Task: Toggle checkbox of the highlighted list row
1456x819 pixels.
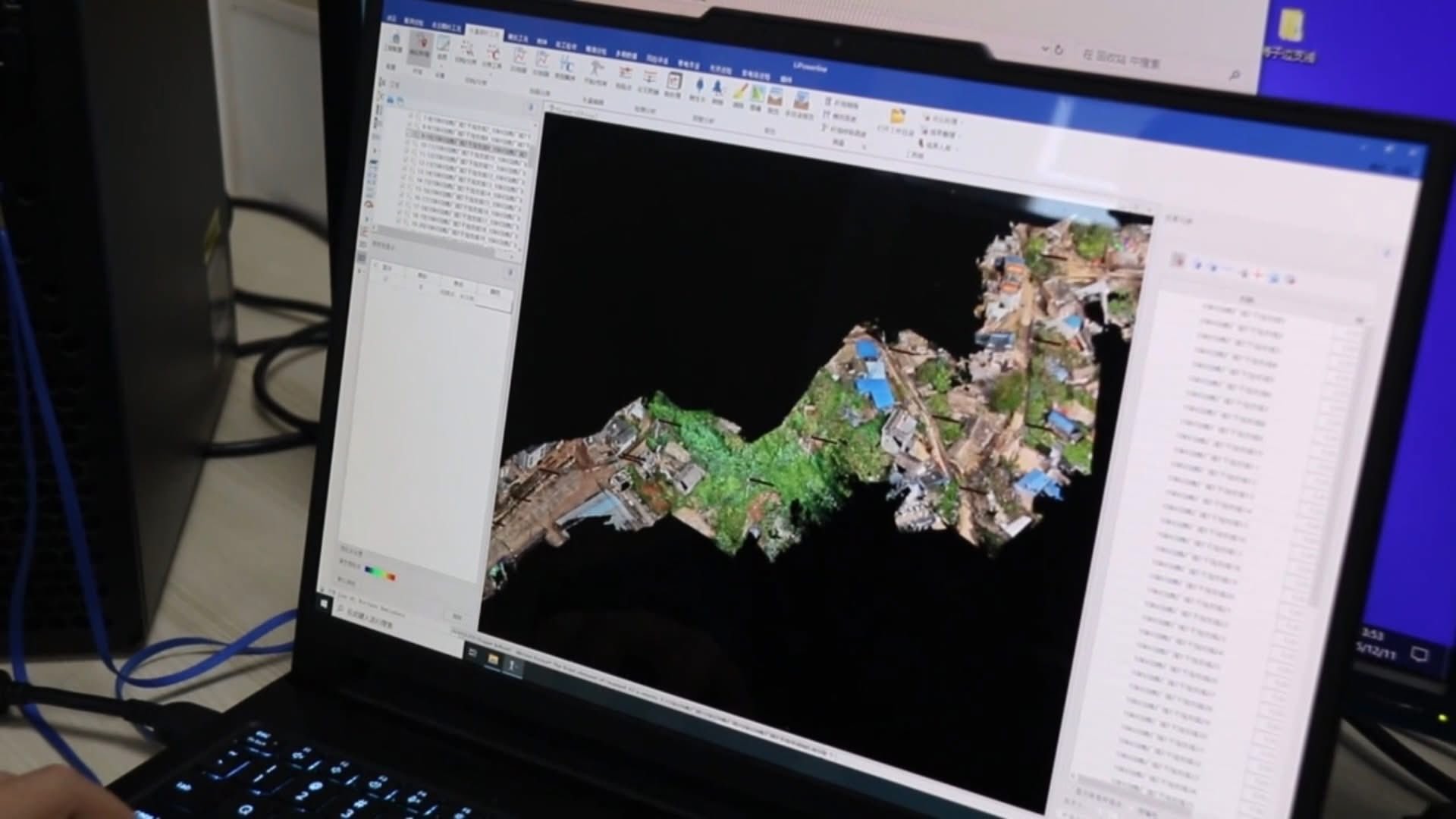Action: pyautogui.click(x=407, y=133)
